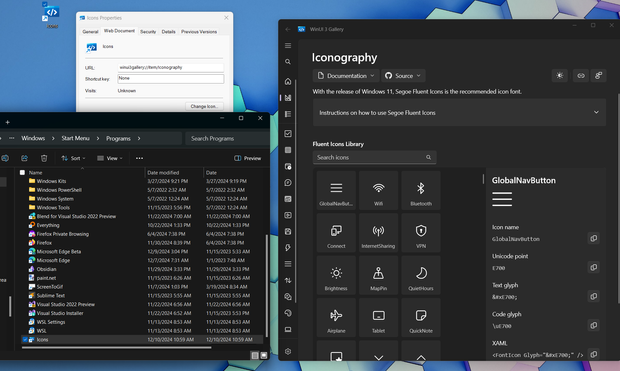Switch to the Previous Versions tab
The width and height of the screenshot is (620, 371).
click(x=199, y=32)
